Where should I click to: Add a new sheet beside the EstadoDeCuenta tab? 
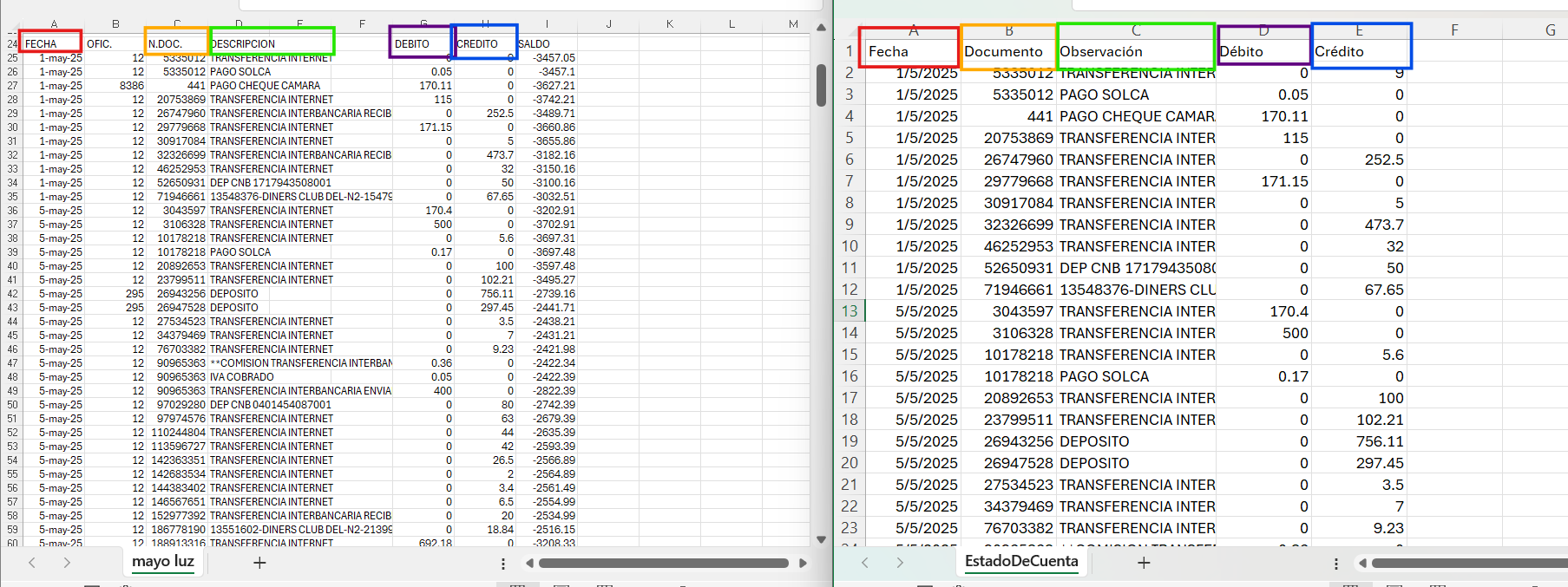click(1144, 563)
